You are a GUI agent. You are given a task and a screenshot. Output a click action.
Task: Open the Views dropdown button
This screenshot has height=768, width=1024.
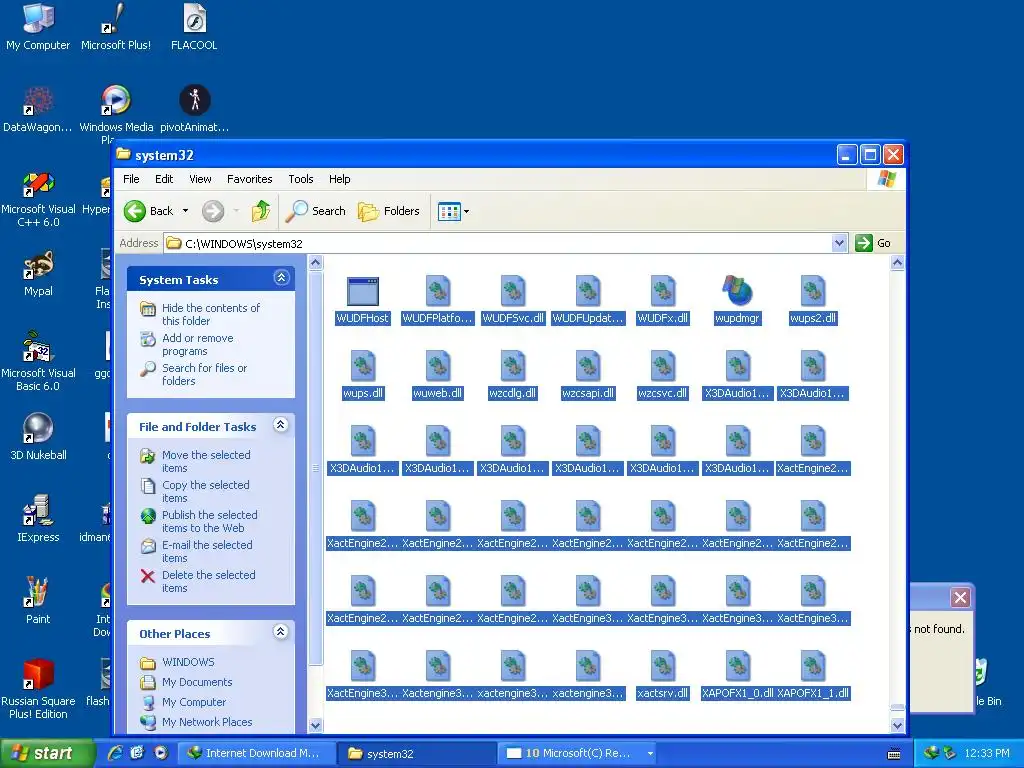click(453, 212)
